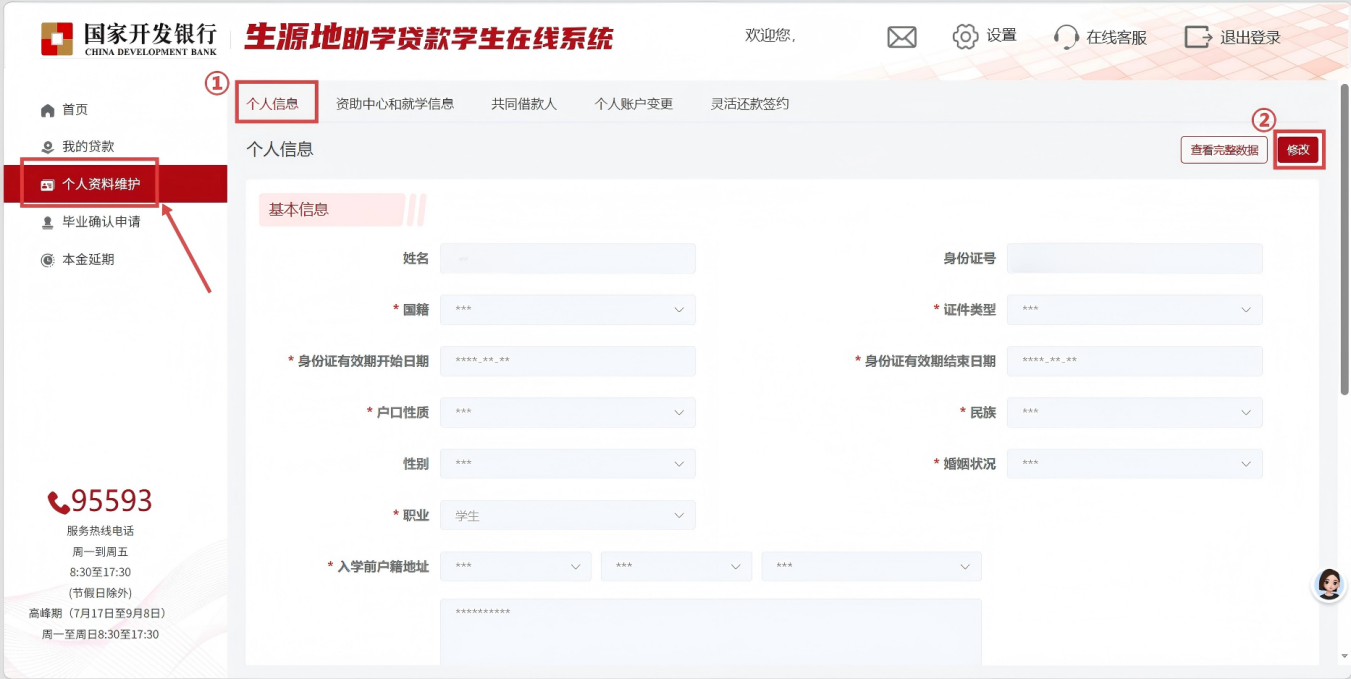Open 本金延期 in sidebar
Screen dimensions: 1351x679
pos(88,260)
